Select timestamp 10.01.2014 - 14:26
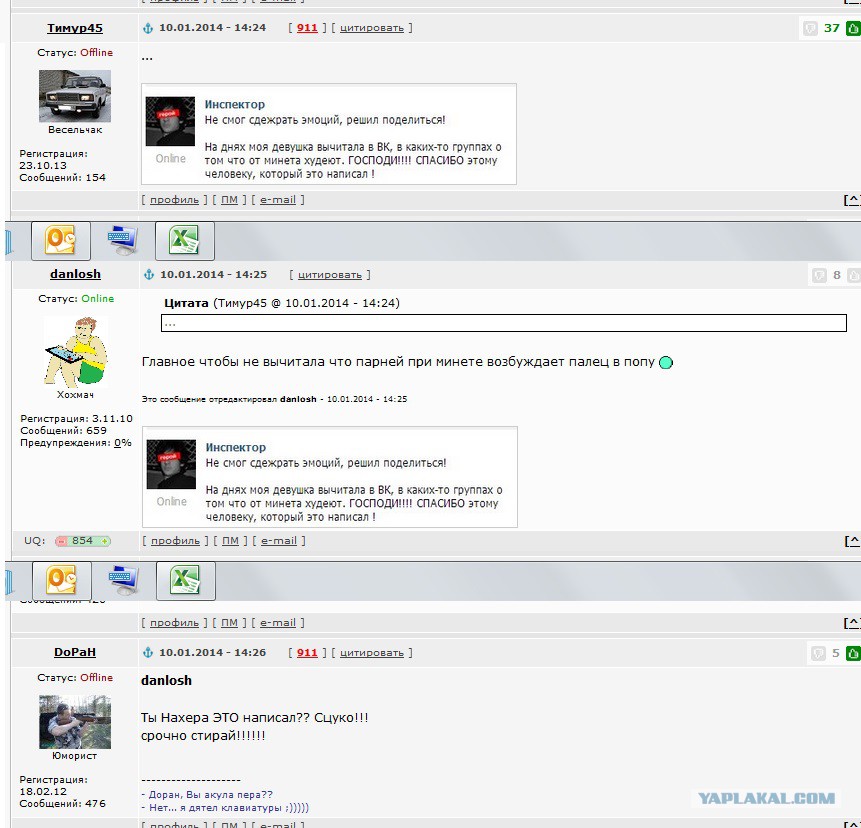 coord(213,652)
